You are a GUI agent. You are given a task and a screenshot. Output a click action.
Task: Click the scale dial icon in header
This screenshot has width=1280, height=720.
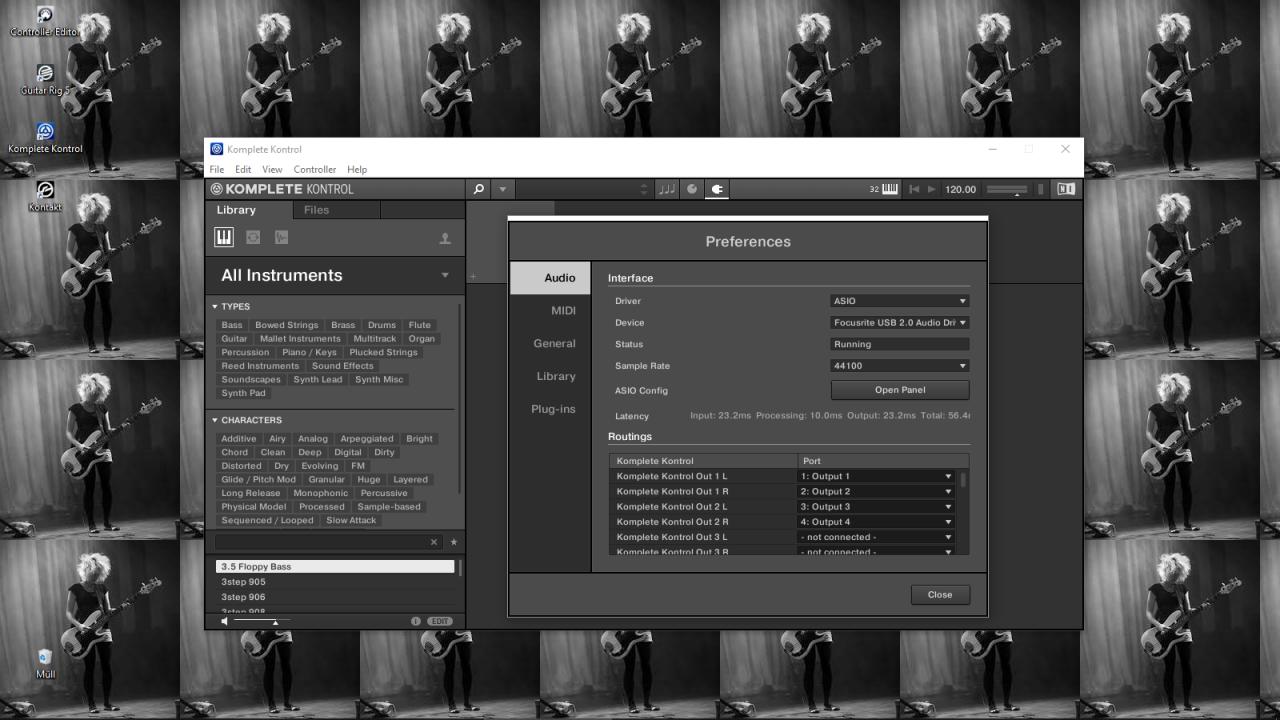(692, 189)
